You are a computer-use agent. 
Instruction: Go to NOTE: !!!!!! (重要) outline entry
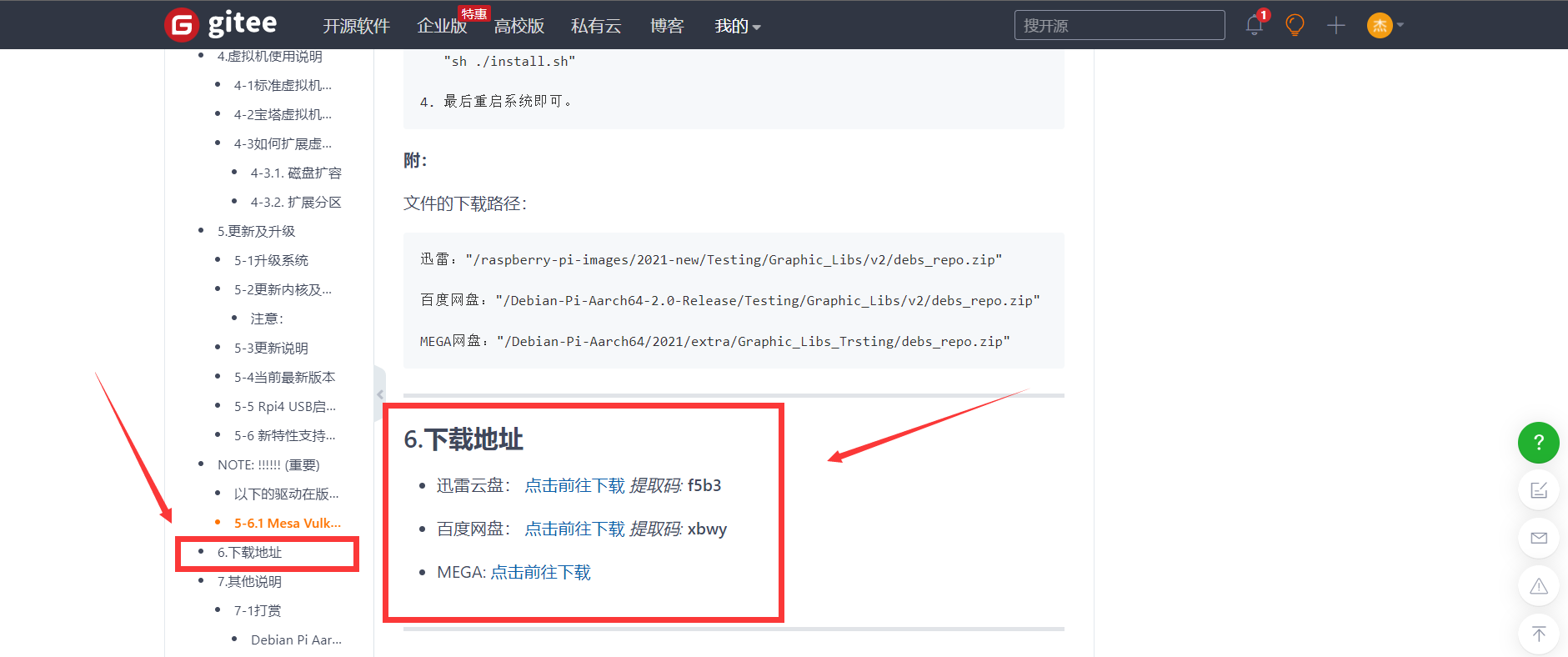[268, 464]
